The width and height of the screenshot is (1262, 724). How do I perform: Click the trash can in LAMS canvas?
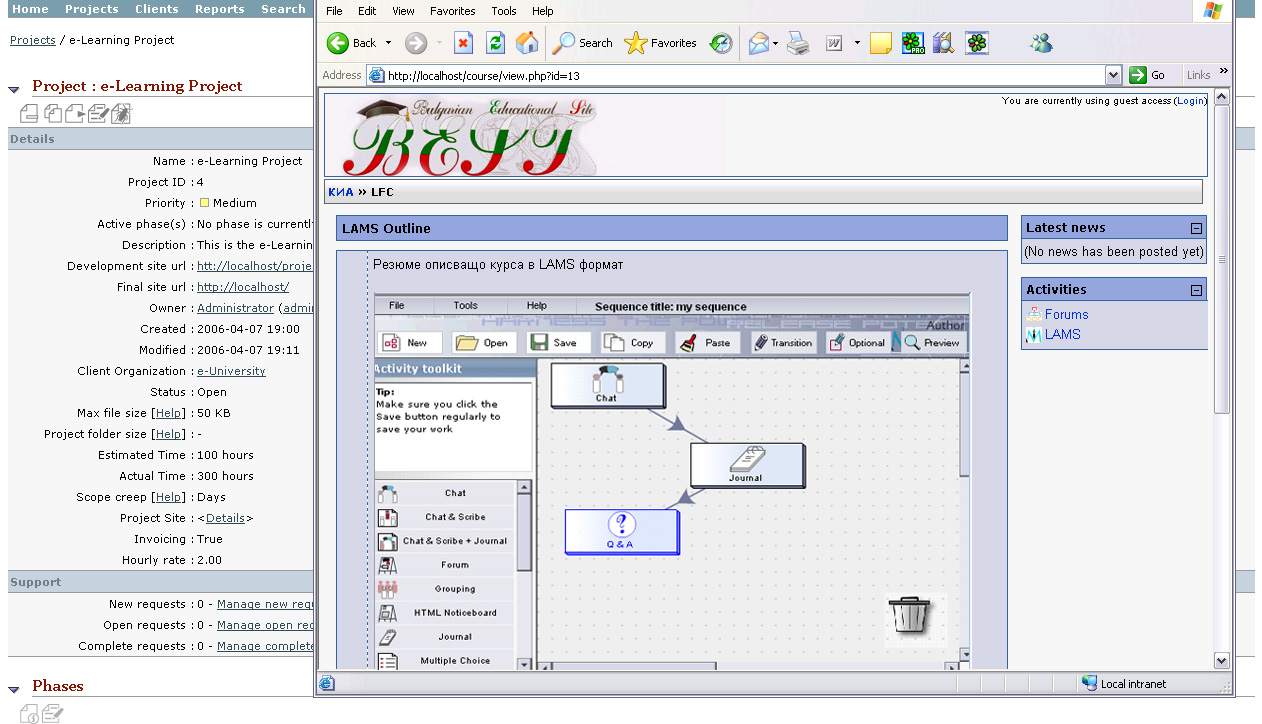[x=909, y=615]
